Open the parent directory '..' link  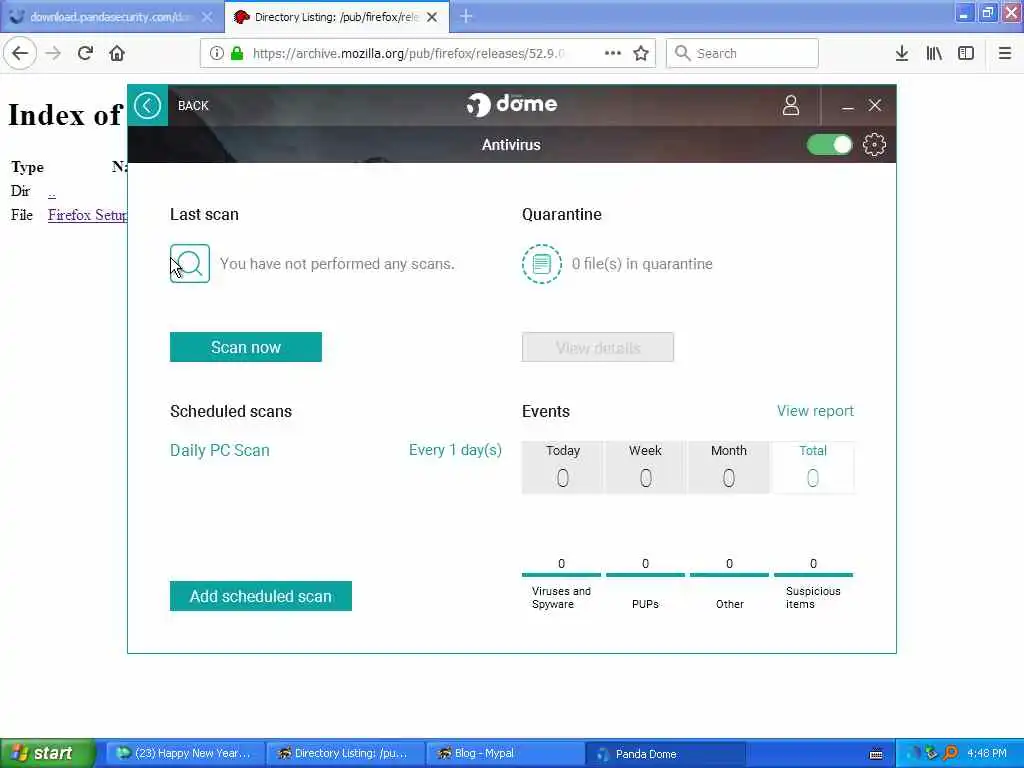52,191
